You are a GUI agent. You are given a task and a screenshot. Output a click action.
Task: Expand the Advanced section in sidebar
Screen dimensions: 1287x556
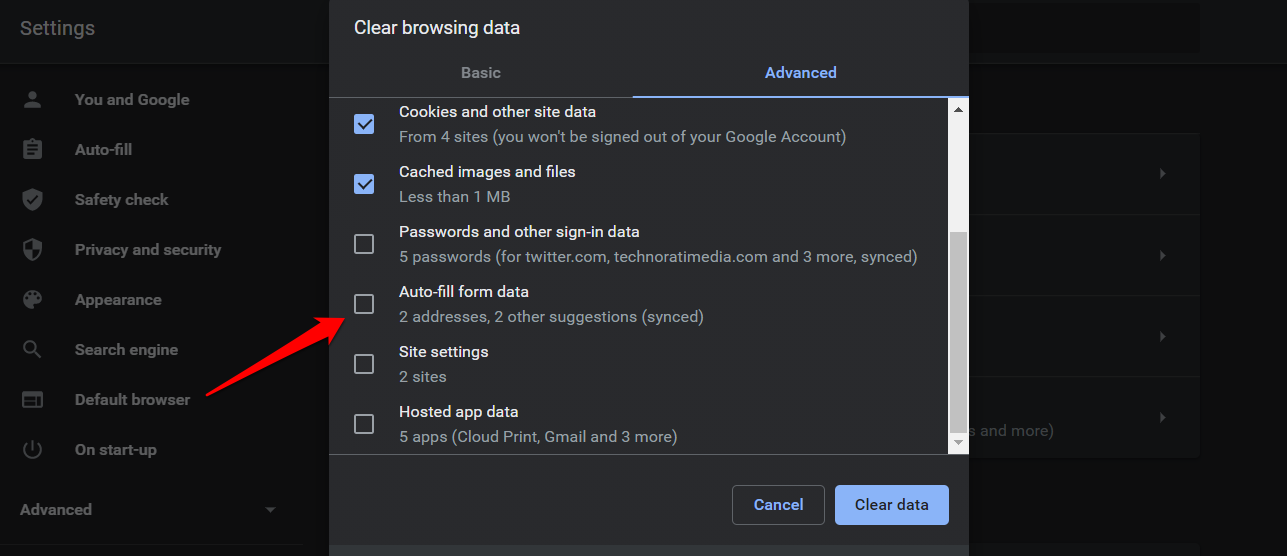pos(148,509)
